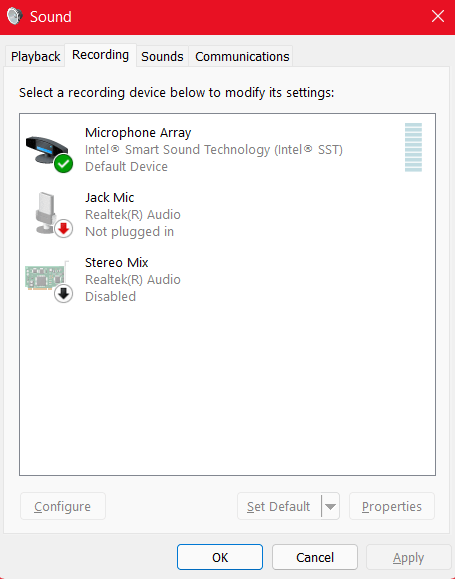Click the black disabled arrow badge
The image size is (455, 579).
coord(64,294)
